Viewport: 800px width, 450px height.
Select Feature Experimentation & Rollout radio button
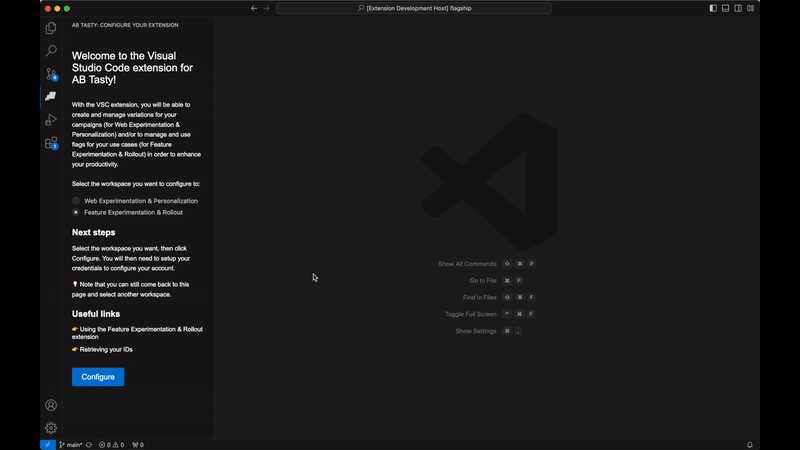(x=76, y=212)
